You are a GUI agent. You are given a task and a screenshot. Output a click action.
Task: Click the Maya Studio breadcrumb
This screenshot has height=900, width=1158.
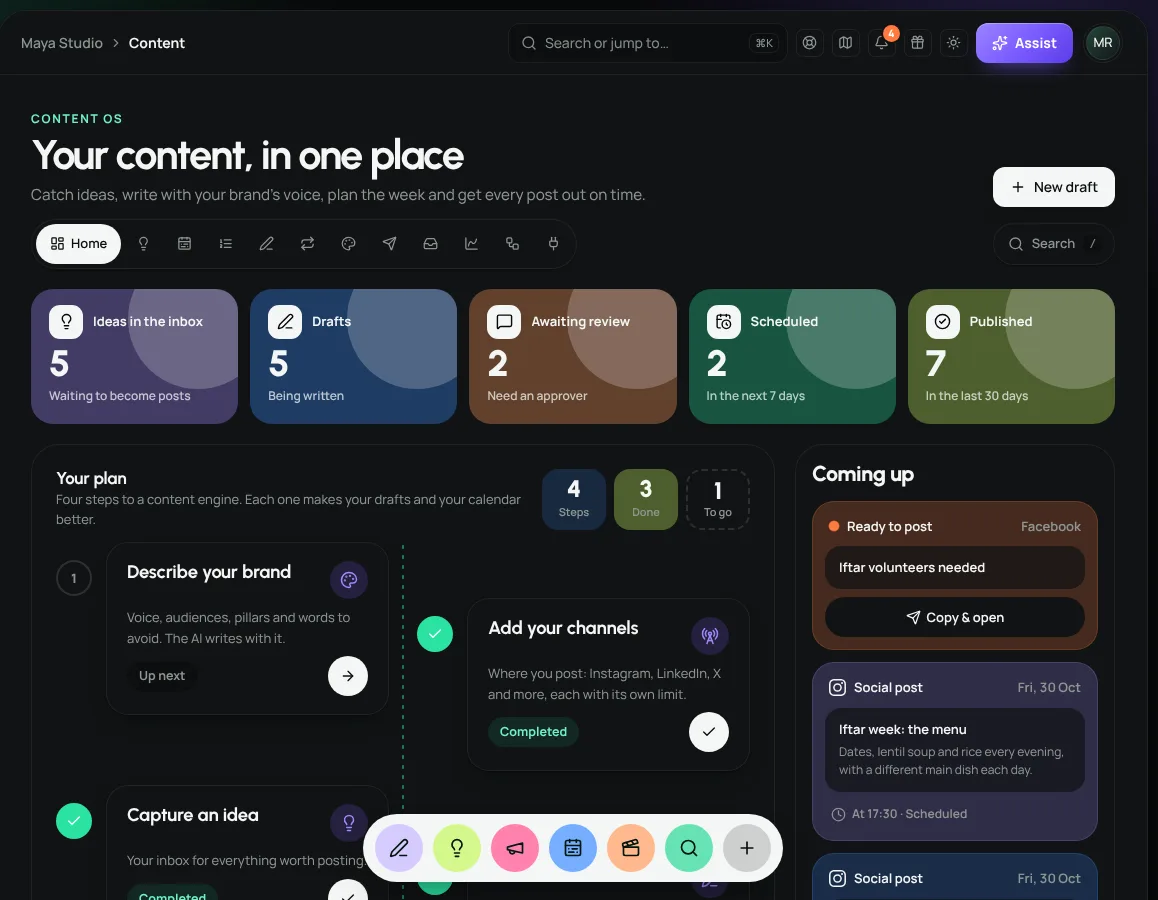[x=62, y=43]
